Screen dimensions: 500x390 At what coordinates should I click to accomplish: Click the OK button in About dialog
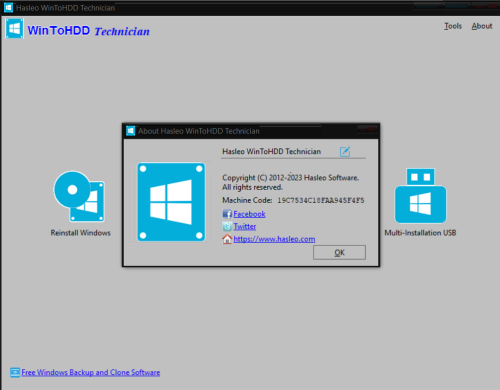point(339,252)
